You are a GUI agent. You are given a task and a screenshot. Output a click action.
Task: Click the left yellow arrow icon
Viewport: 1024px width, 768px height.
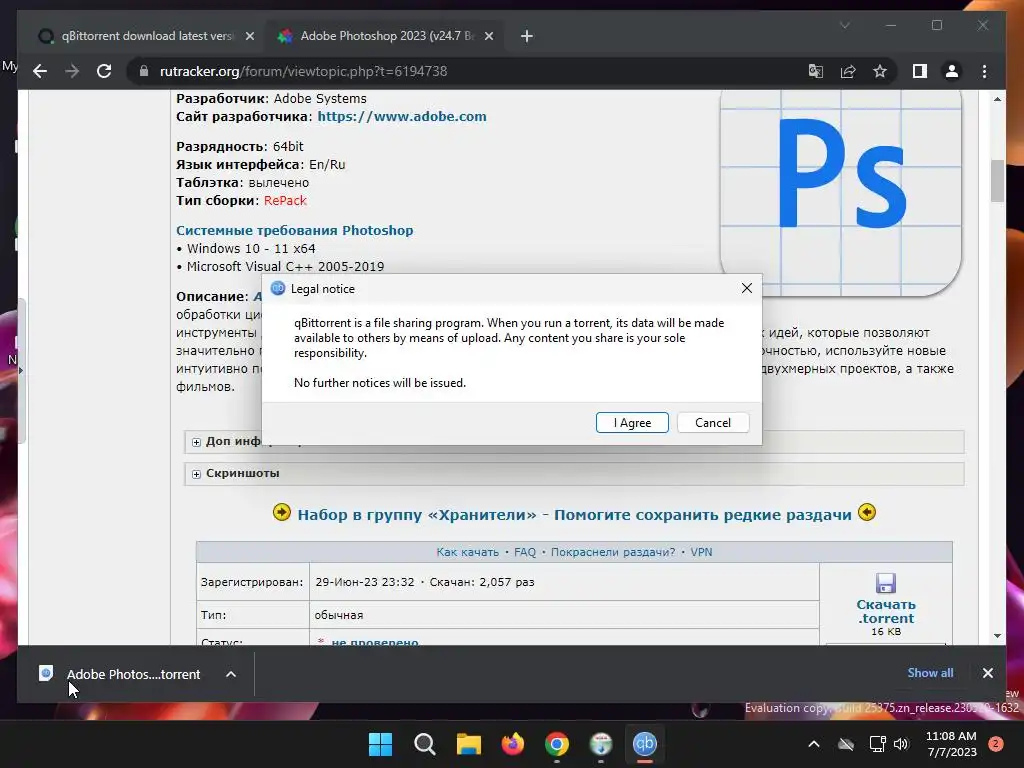click(x=281, y=512)
